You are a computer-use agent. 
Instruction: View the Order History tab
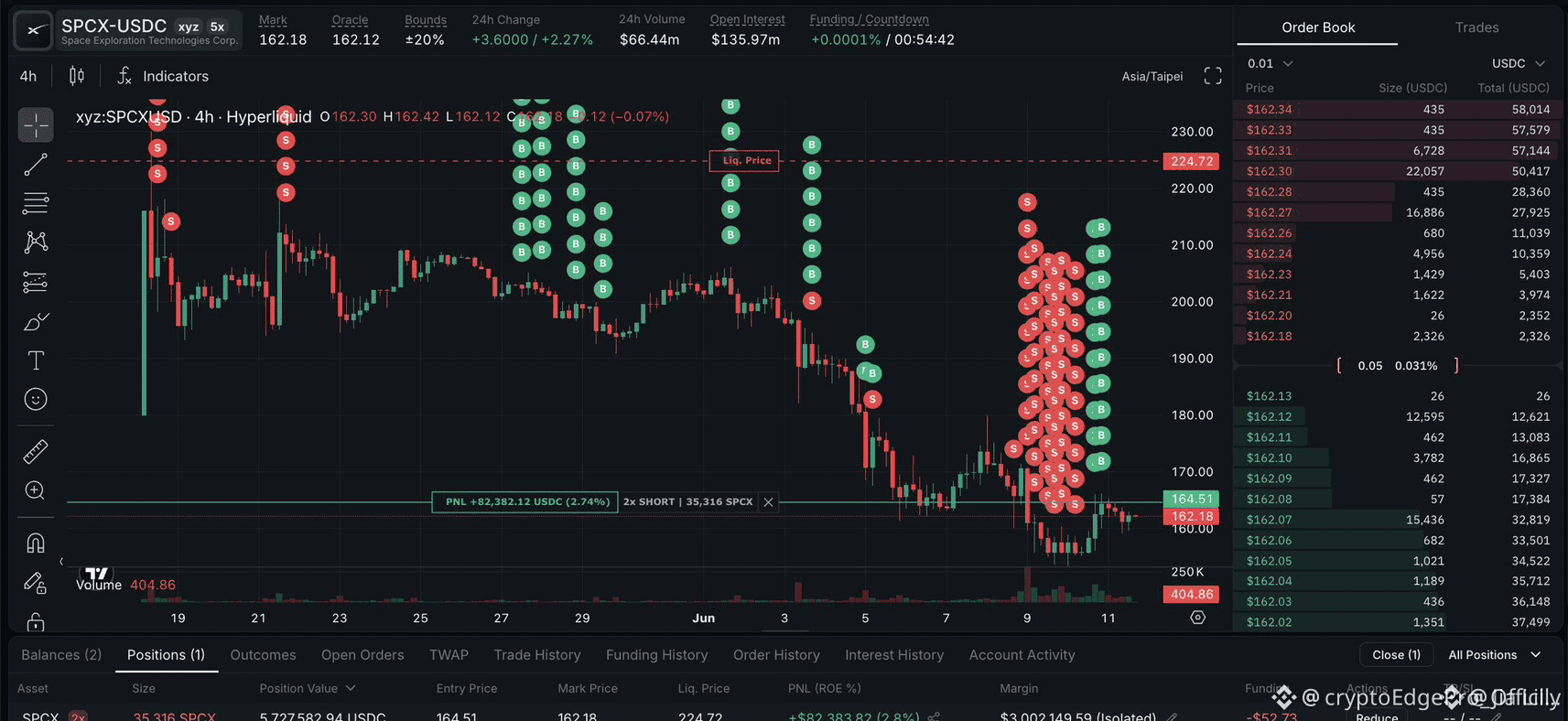click(x=776, y=655)
